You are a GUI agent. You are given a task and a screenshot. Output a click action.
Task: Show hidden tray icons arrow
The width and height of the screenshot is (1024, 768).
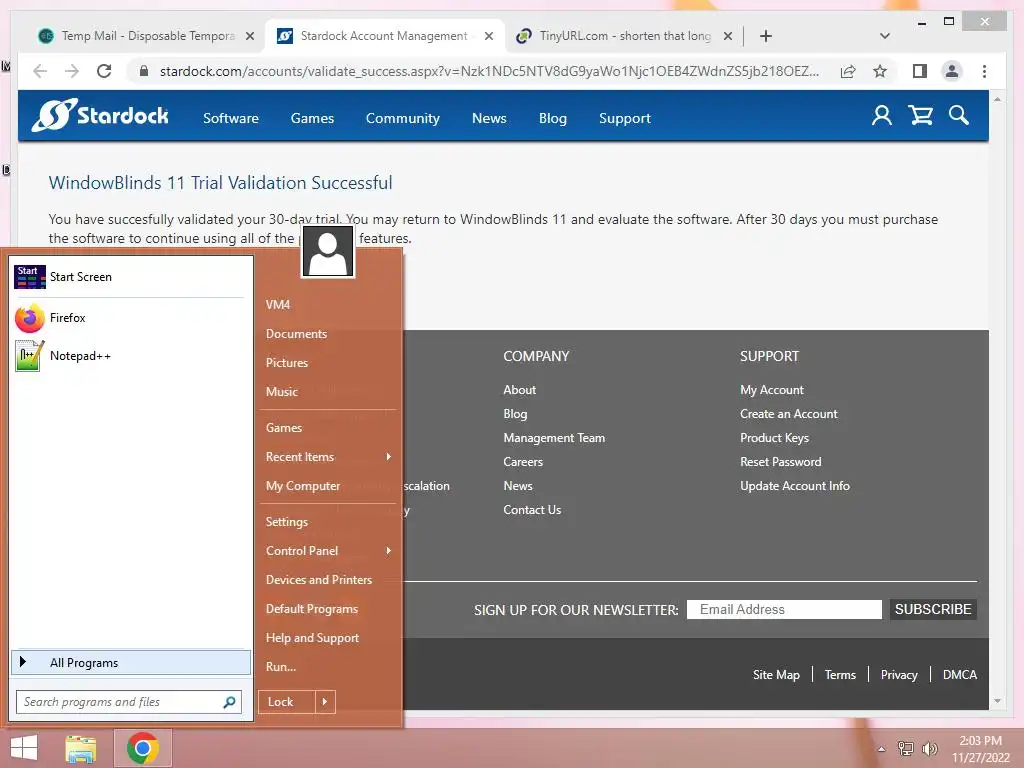point(881,749)
